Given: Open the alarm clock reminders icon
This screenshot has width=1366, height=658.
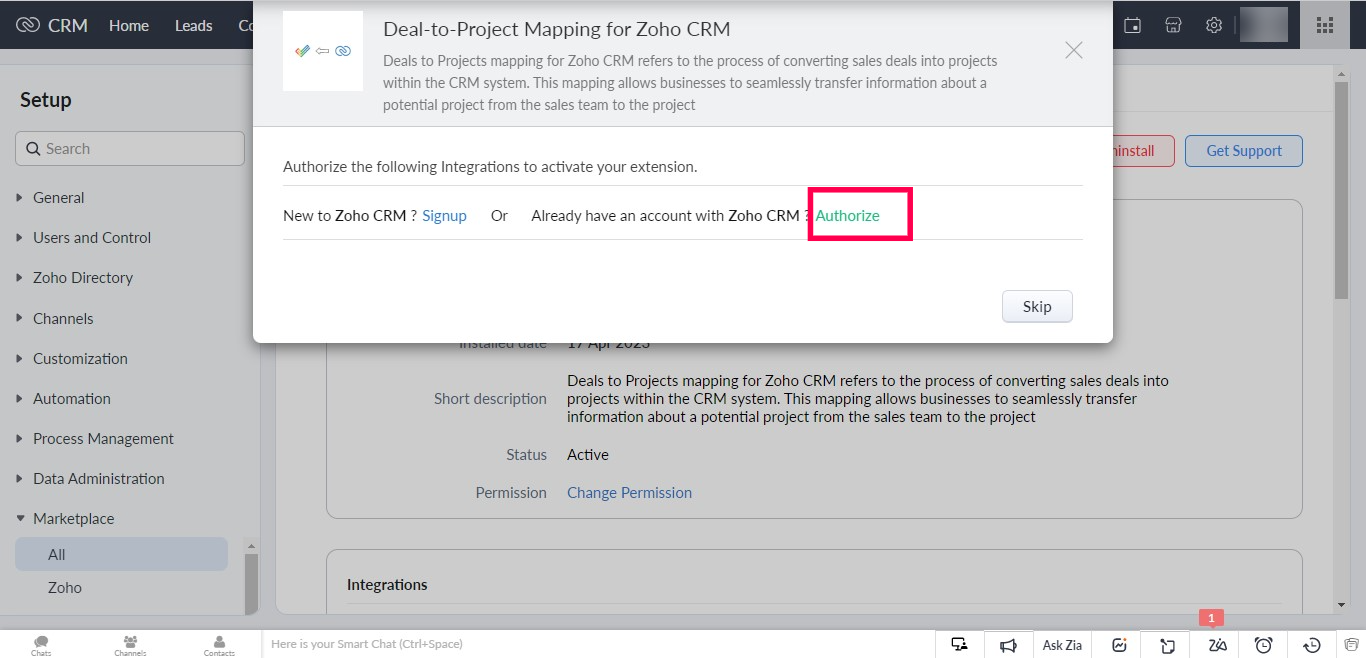Looking at the screenshot, I should tap(1264, 645).
